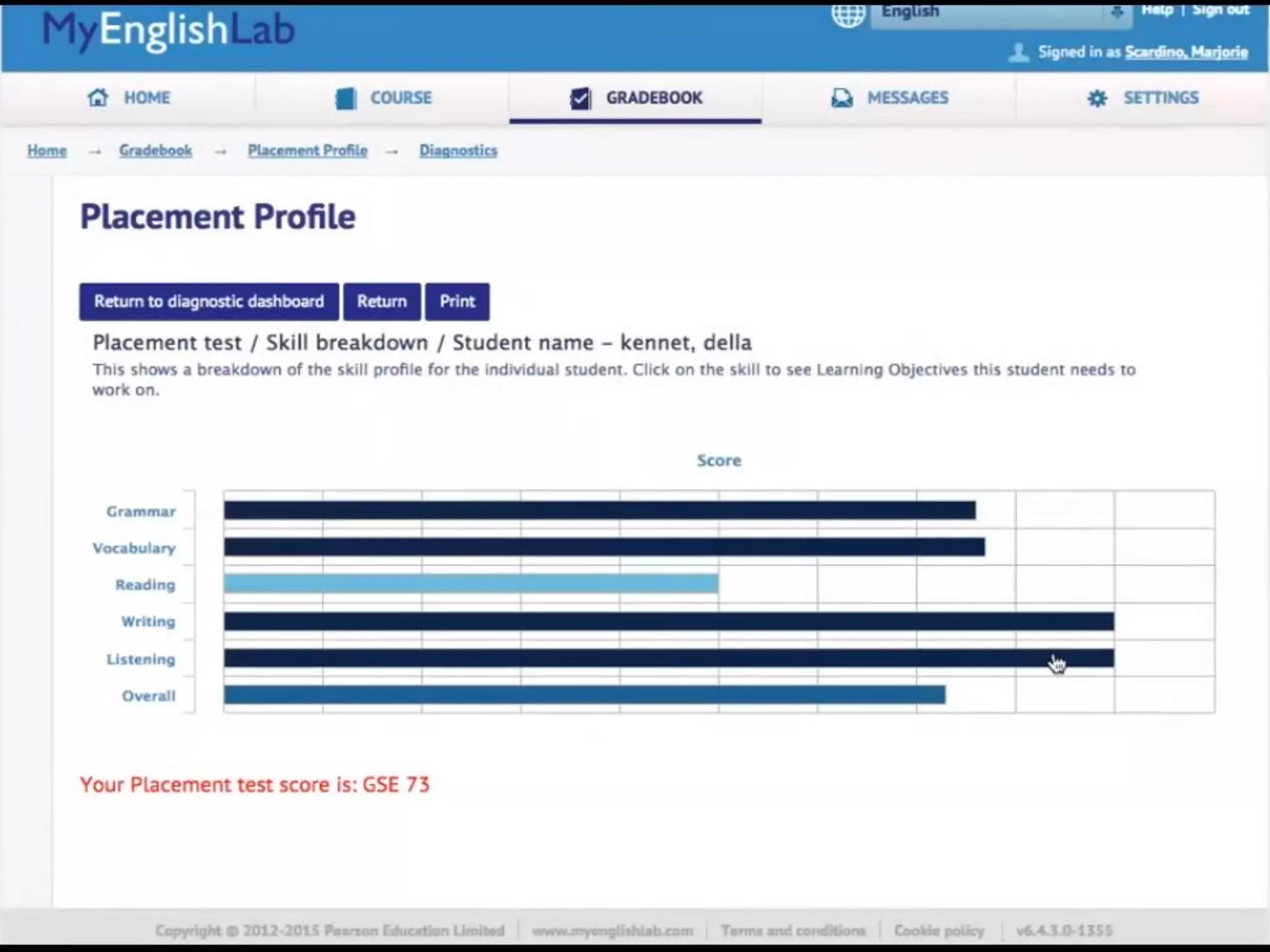
Task: Open the English language dropdown arrow
Action: pyautogui.click(x=1117, y=12)
